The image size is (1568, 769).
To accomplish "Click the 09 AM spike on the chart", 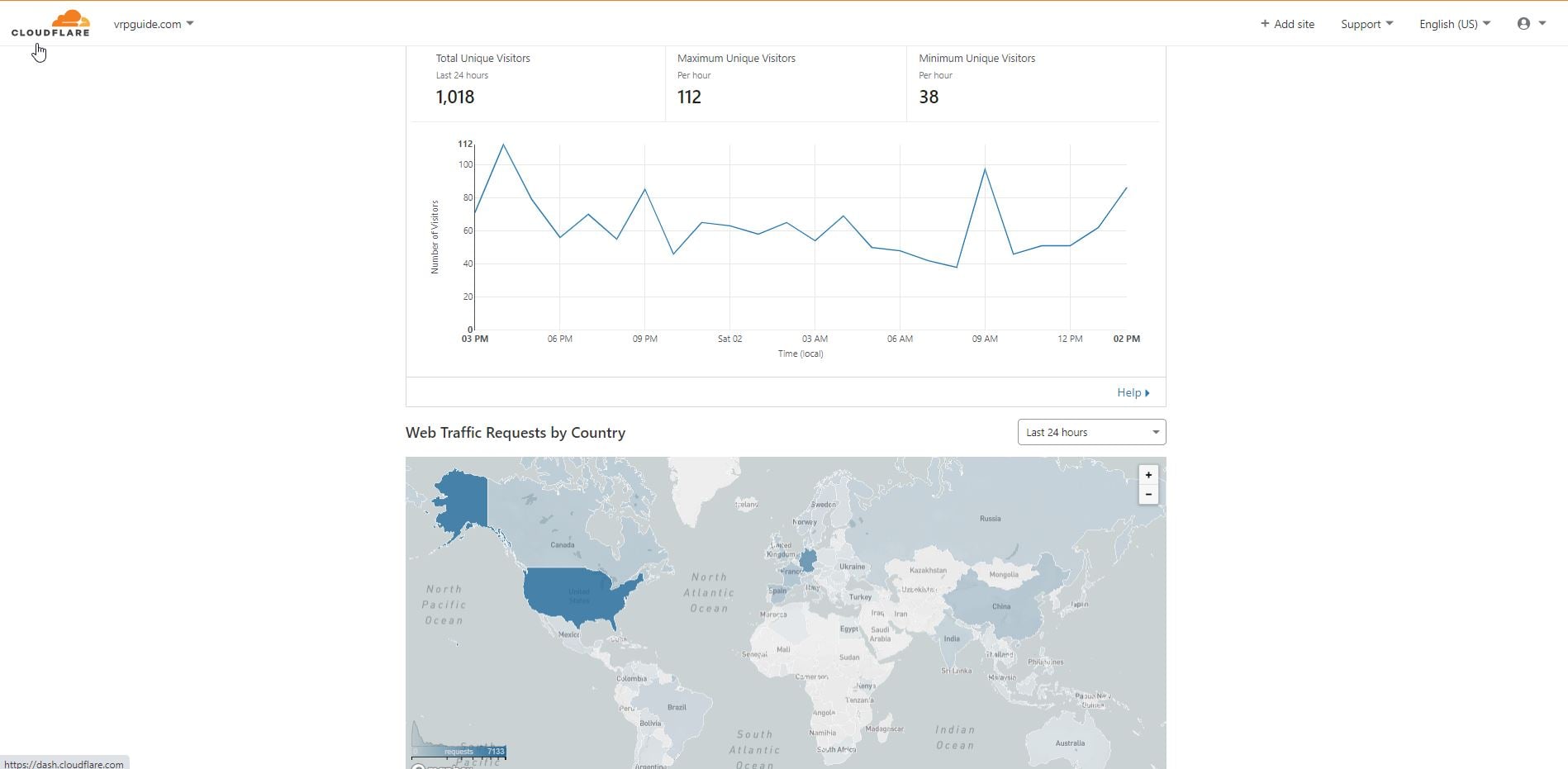I will point(985,169).
